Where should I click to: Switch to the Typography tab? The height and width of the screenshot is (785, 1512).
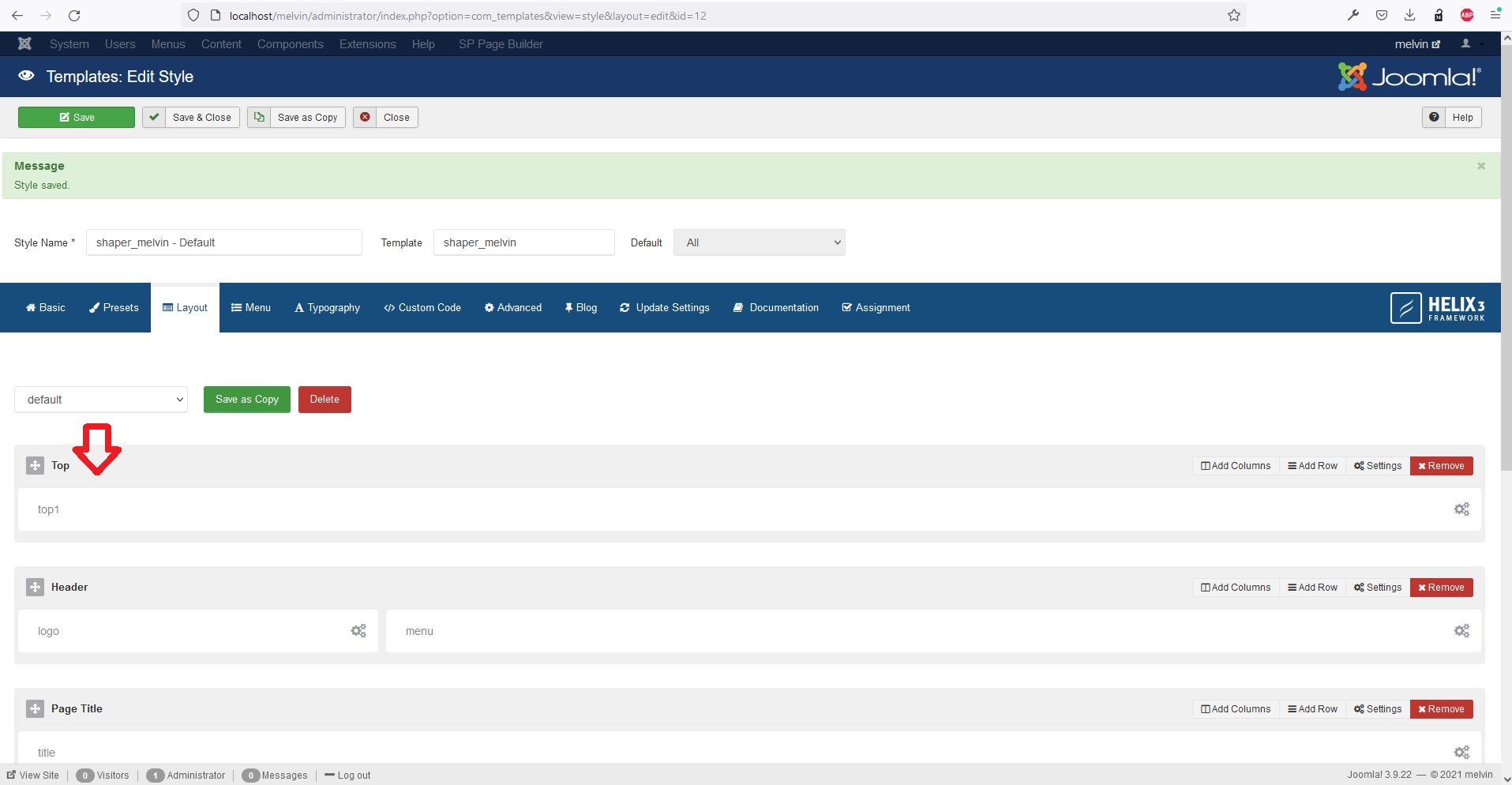[x=327, y=308]
